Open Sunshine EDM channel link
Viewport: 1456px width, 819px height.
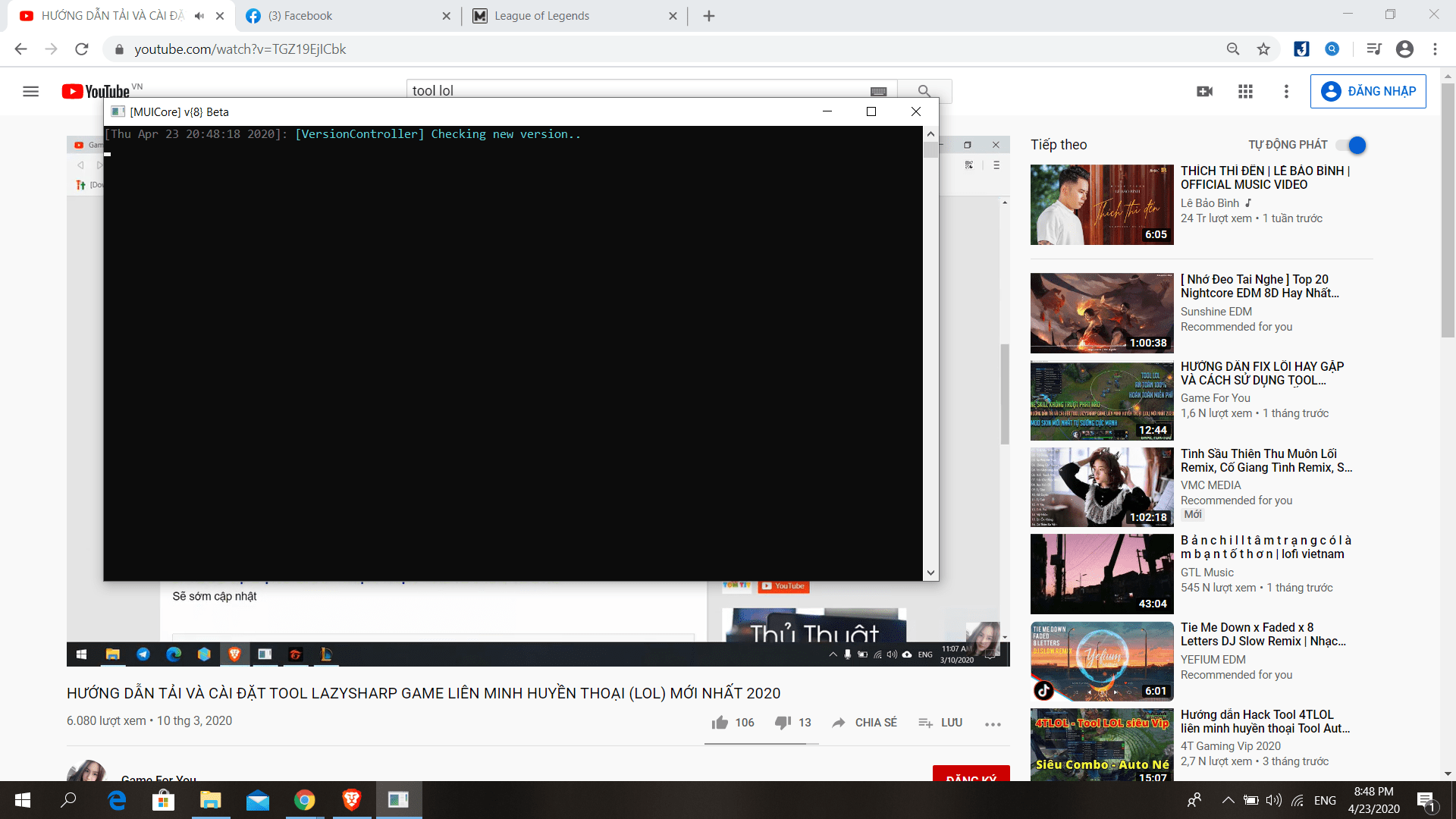point(1216,312)
